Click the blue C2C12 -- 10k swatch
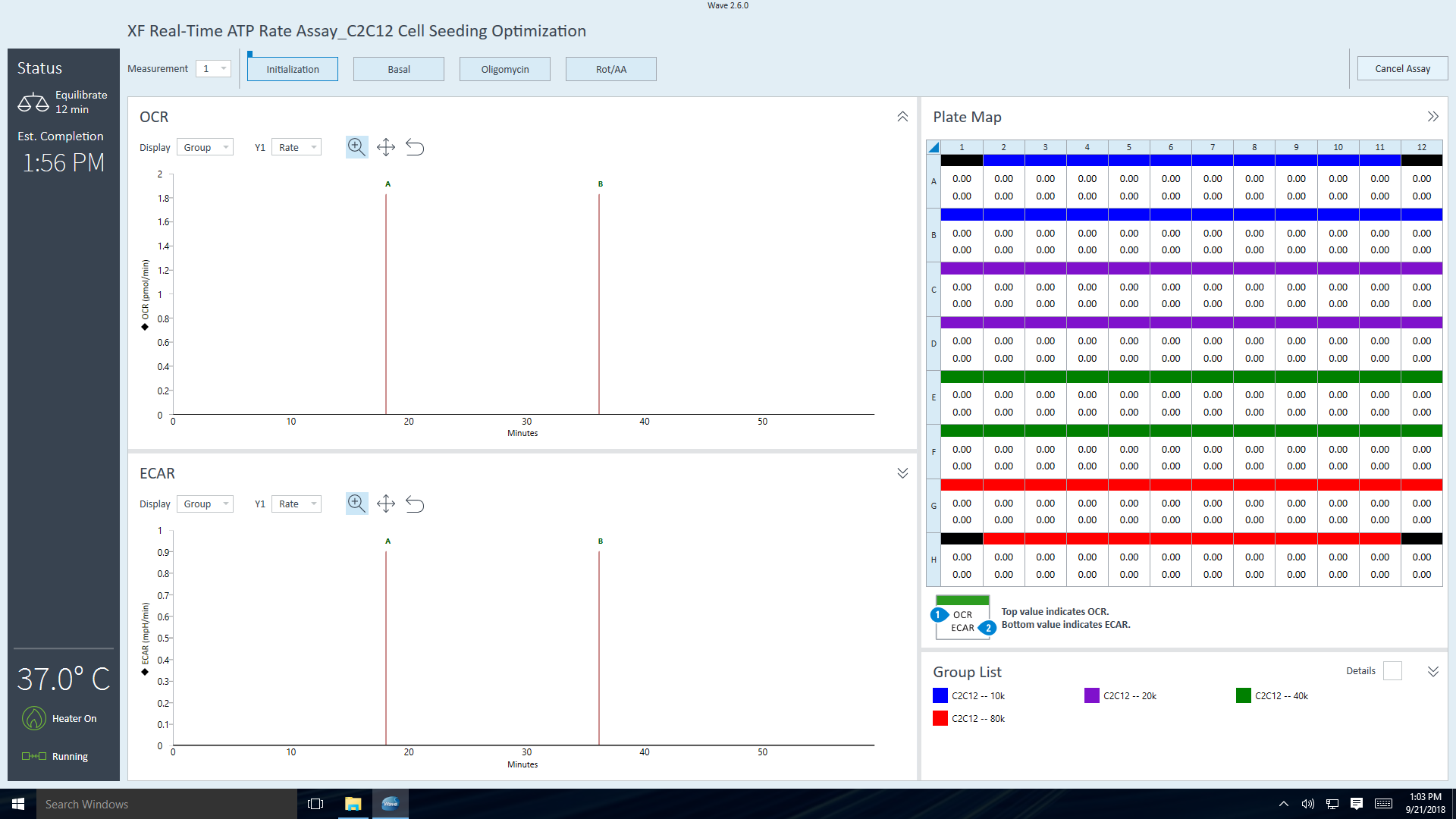Viewport: 1456px width, 819px height. 940,695
